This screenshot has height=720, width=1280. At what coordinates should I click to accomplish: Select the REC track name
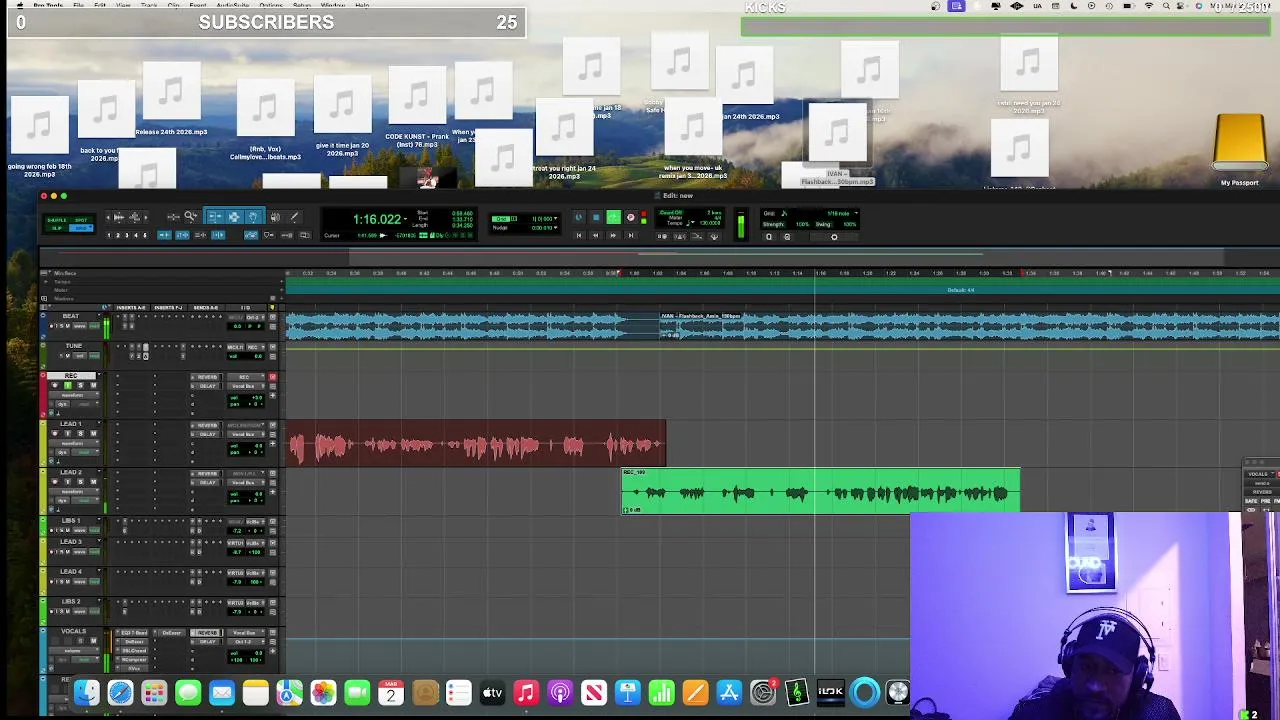pyautogui.click(x=71, y=376)
